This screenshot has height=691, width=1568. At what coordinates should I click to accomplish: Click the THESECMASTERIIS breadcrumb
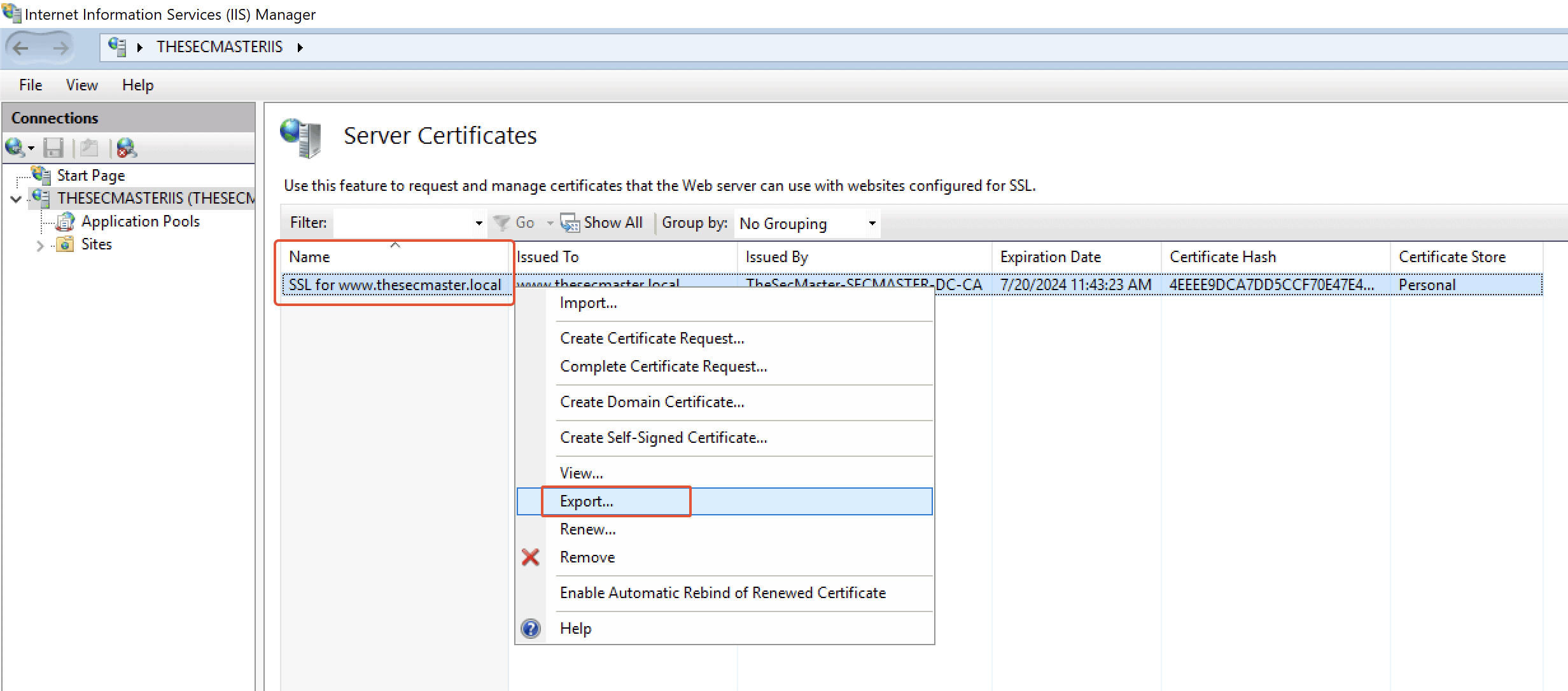pos(220,47)
